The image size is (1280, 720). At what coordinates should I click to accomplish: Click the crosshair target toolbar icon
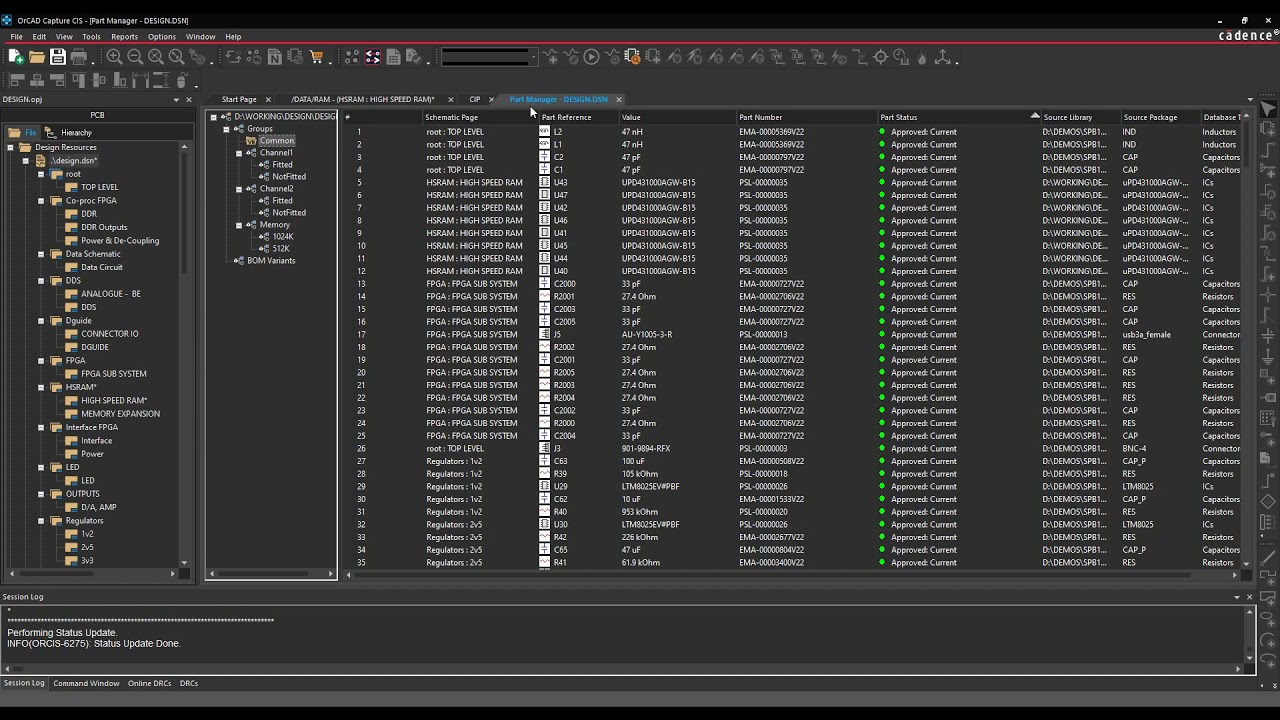[881, 57]
